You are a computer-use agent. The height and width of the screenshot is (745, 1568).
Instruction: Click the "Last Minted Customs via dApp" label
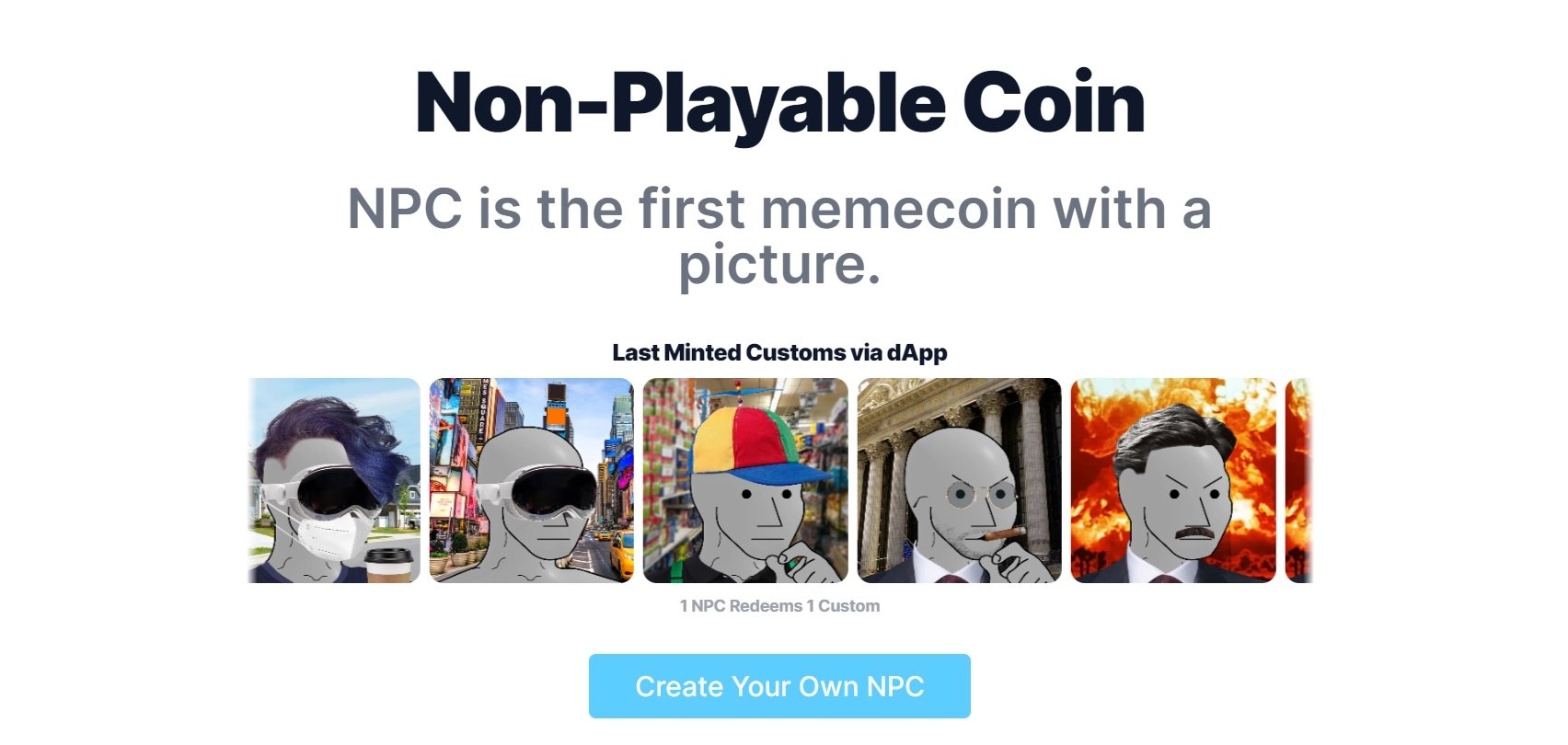779,352
